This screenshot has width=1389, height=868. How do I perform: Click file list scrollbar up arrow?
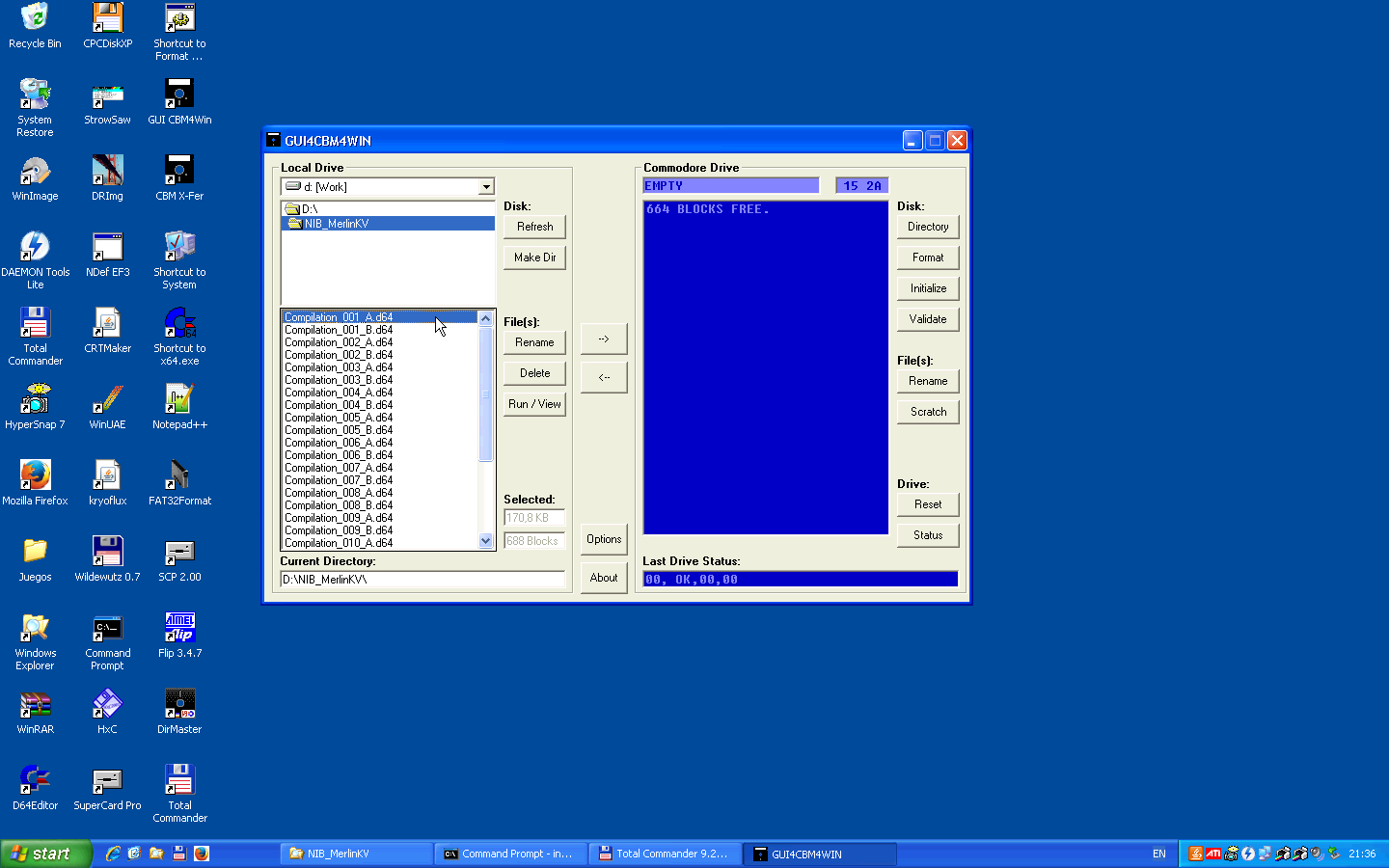coord(486,318)
